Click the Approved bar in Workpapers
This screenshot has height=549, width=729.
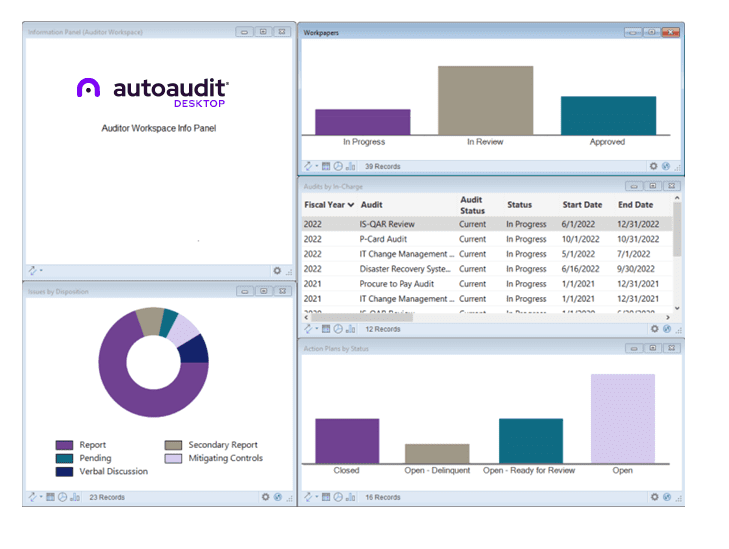[x=608, y=116]
